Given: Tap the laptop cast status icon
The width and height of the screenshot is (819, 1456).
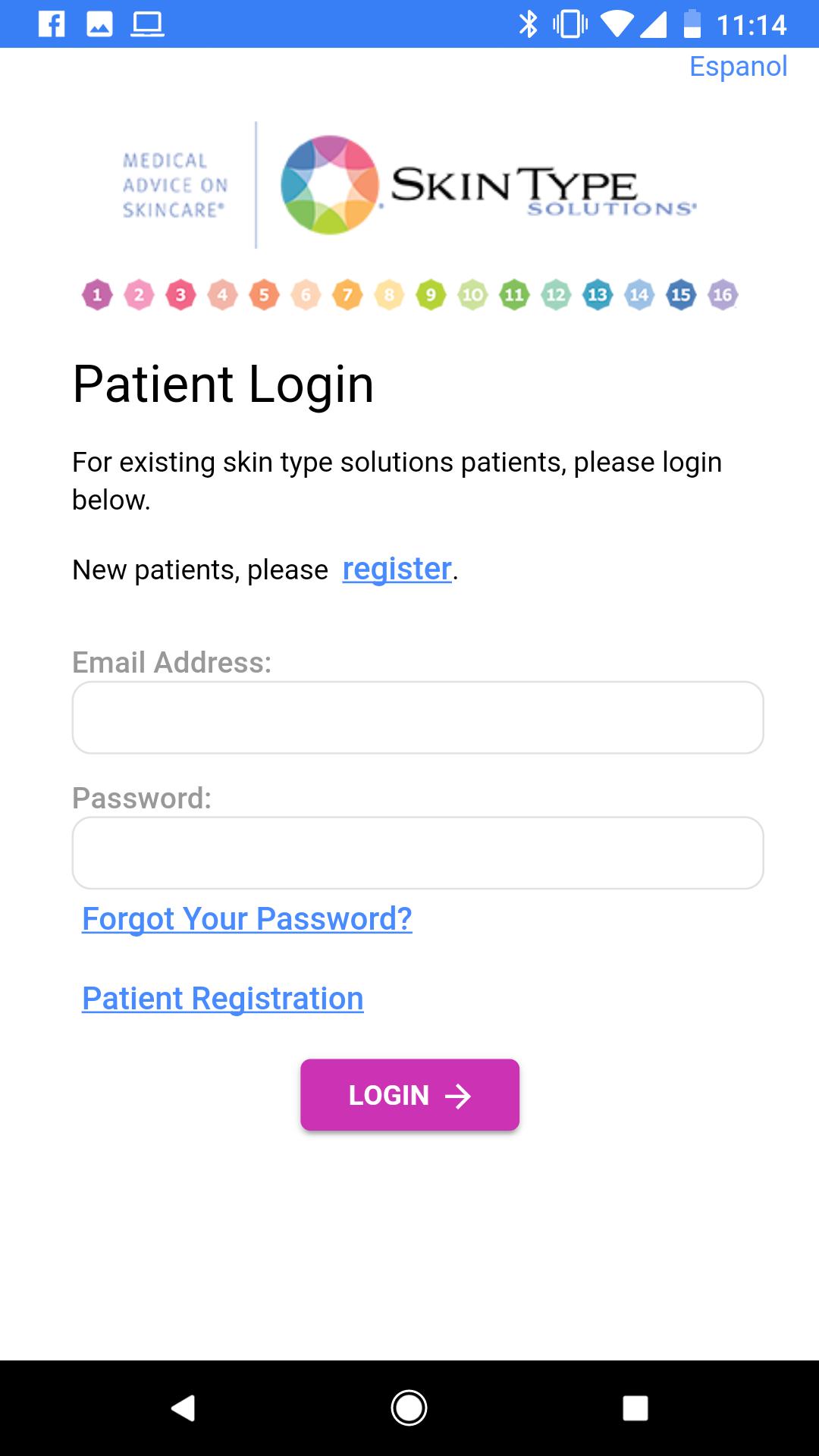Looking at the screenshot, I should [147, 24].
